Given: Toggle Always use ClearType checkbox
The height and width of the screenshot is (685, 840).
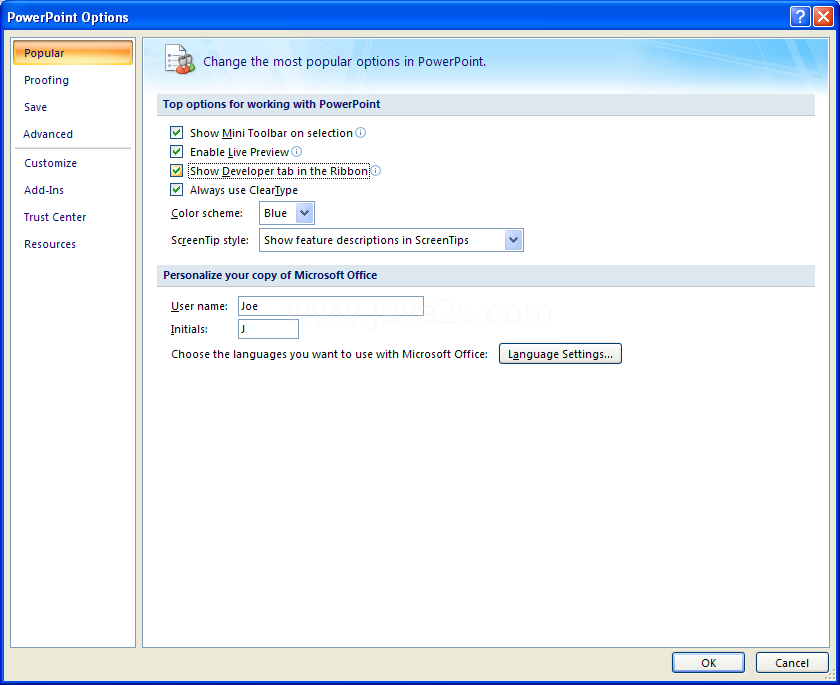Looking at the screenshot, I should [176, 190].
